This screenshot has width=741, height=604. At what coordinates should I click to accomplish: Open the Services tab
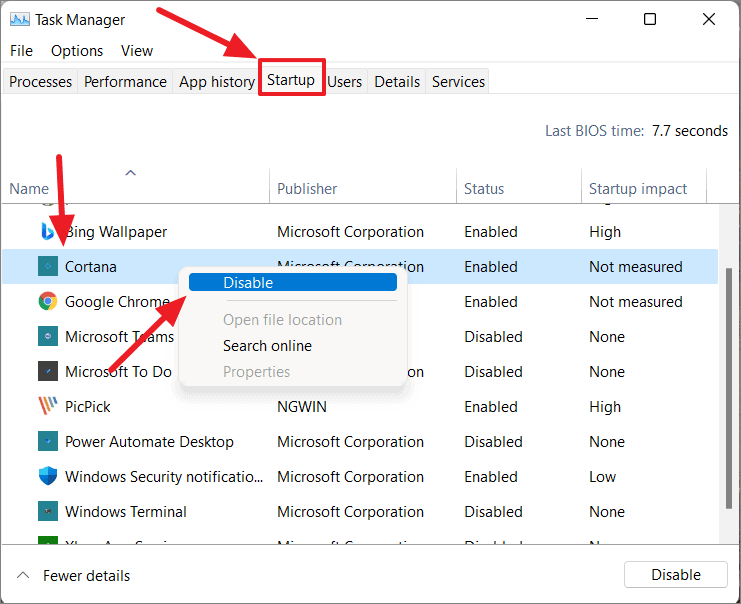coord(458,82)
